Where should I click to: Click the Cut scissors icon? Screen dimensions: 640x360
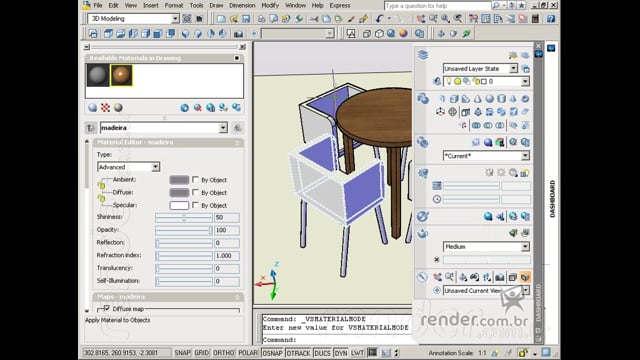pyautogui.click(x=314, y=19)
